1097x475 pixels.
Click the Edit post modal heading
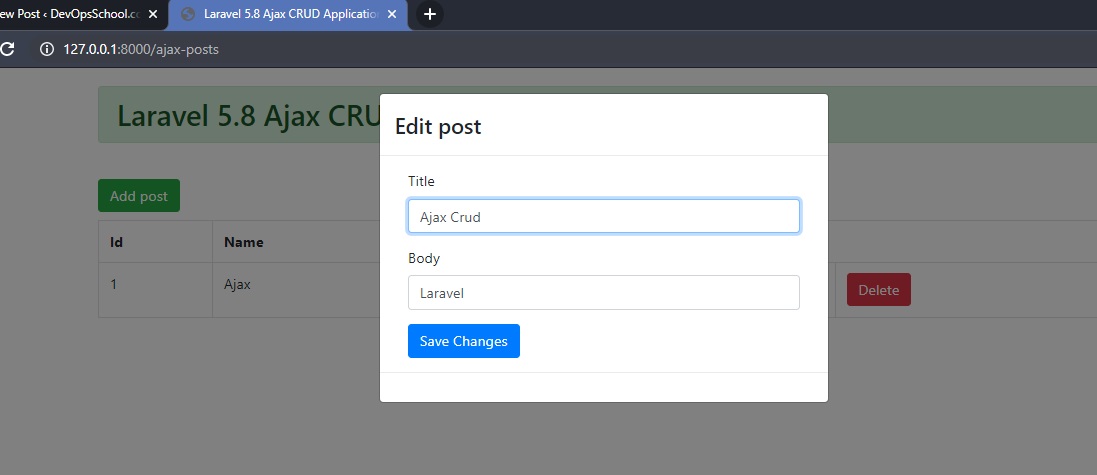(438, 126)
